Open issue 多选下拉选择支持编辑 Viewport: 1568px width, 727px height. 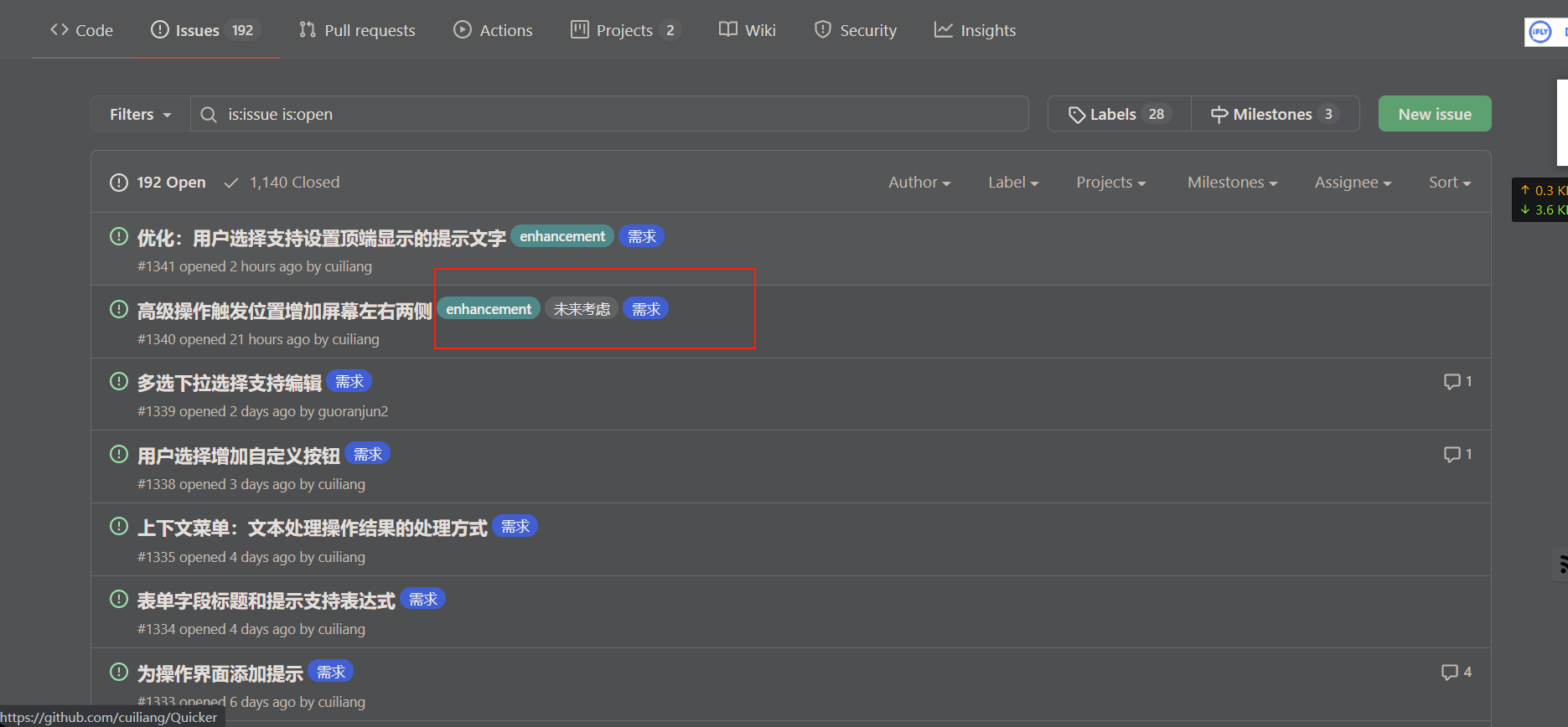pyautogui.click(x=230, y=383)
